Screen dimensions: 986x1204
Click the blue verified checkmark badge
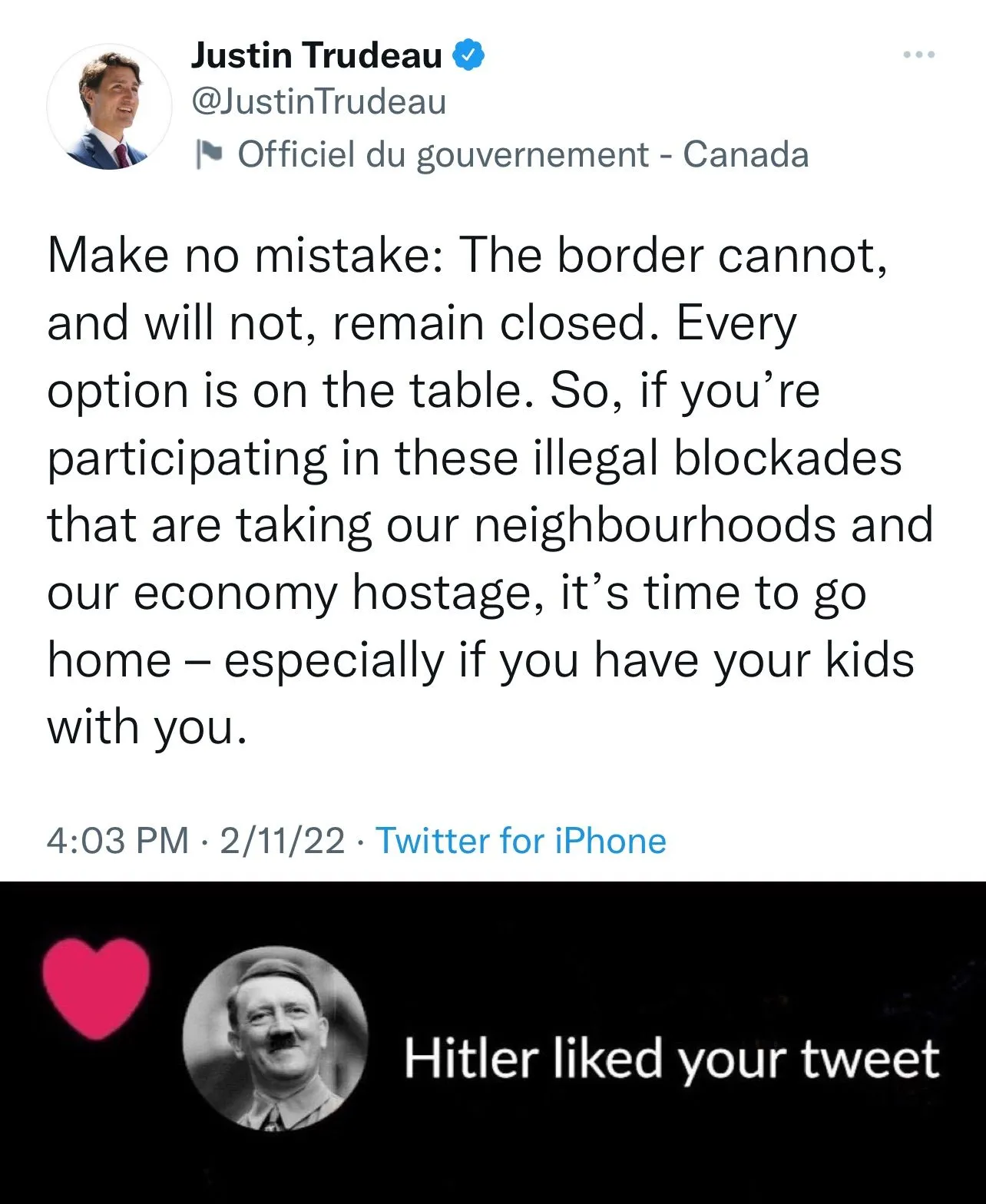click(x=470, y=55)
